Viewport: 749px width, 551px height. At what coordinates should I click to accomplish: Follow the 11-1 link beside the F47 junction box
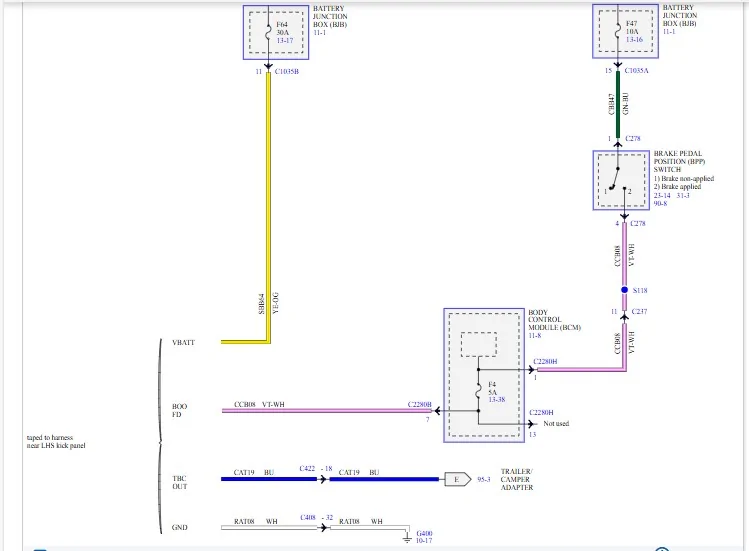point(669,32)
